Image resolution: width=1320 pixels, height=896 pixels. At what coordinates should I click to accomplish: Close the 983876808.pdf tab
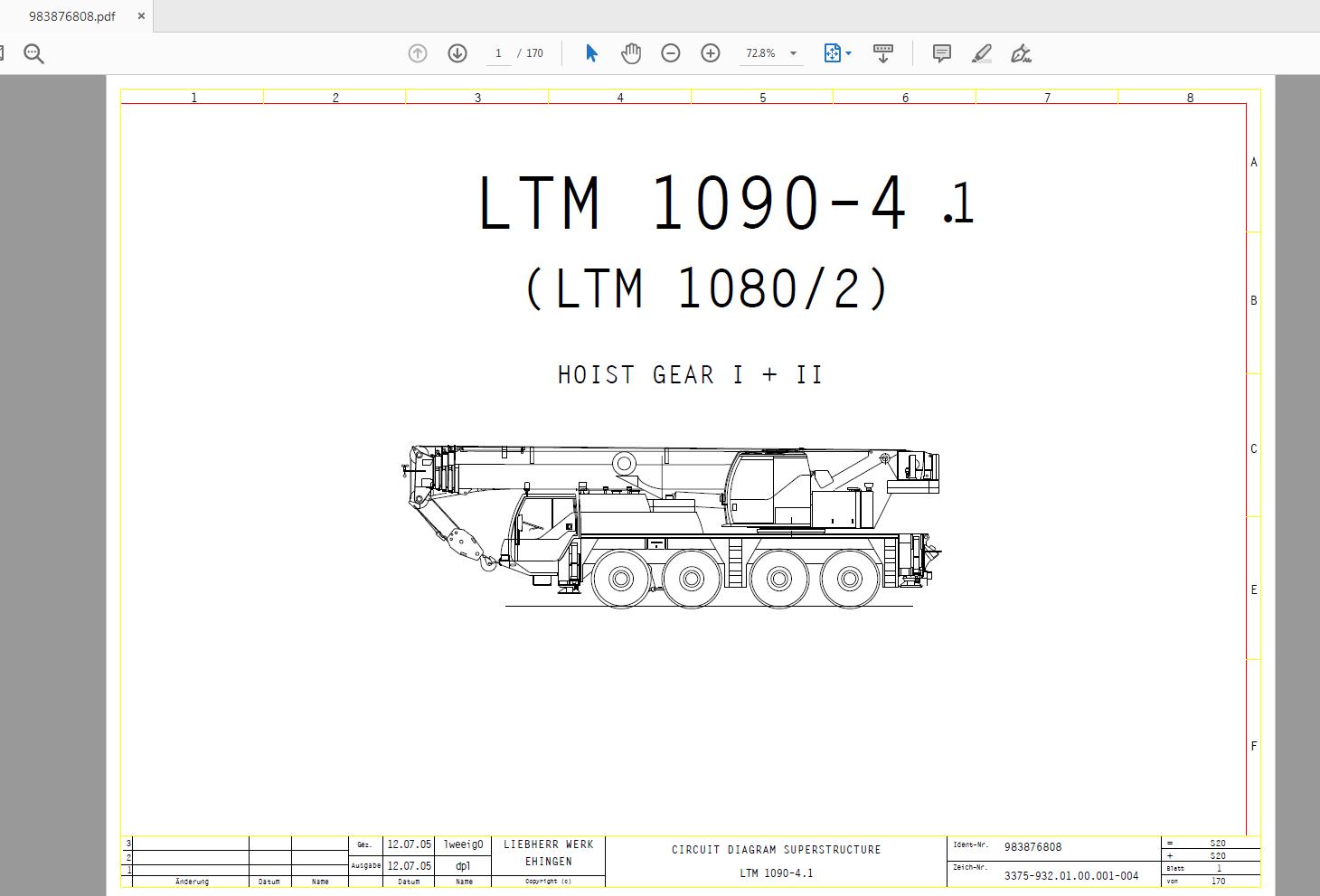pyautogui.click(x=141, y=16)
